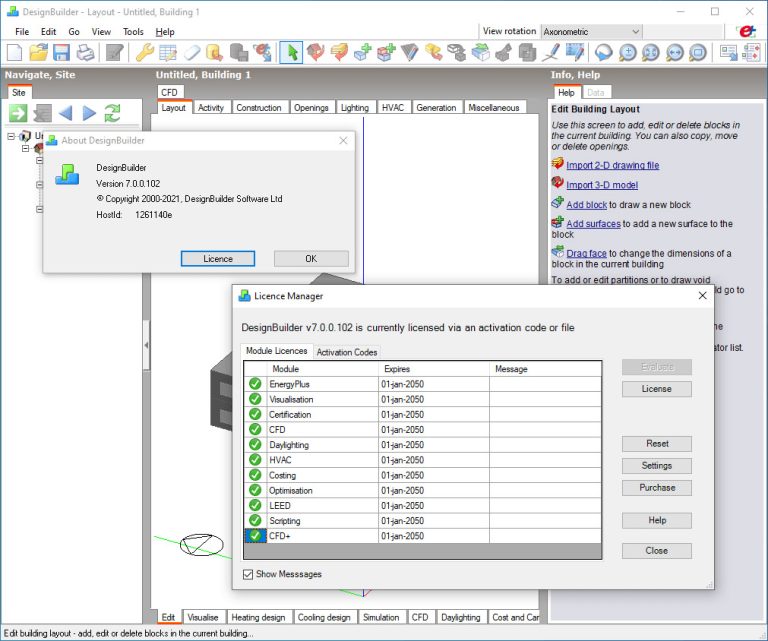
Task: Toggle the Show Messages checkbox
Action: (x=248, y=574)
